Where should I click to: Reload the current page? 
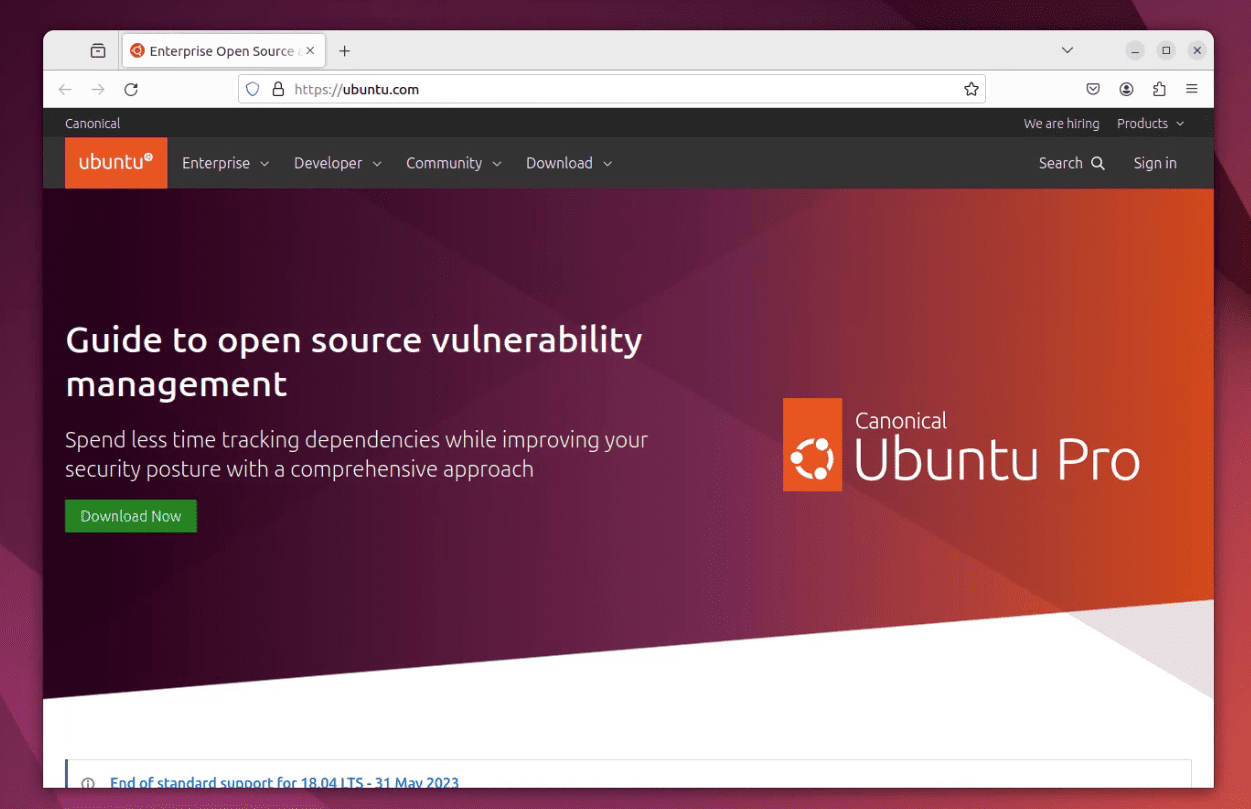pos(131,89)
